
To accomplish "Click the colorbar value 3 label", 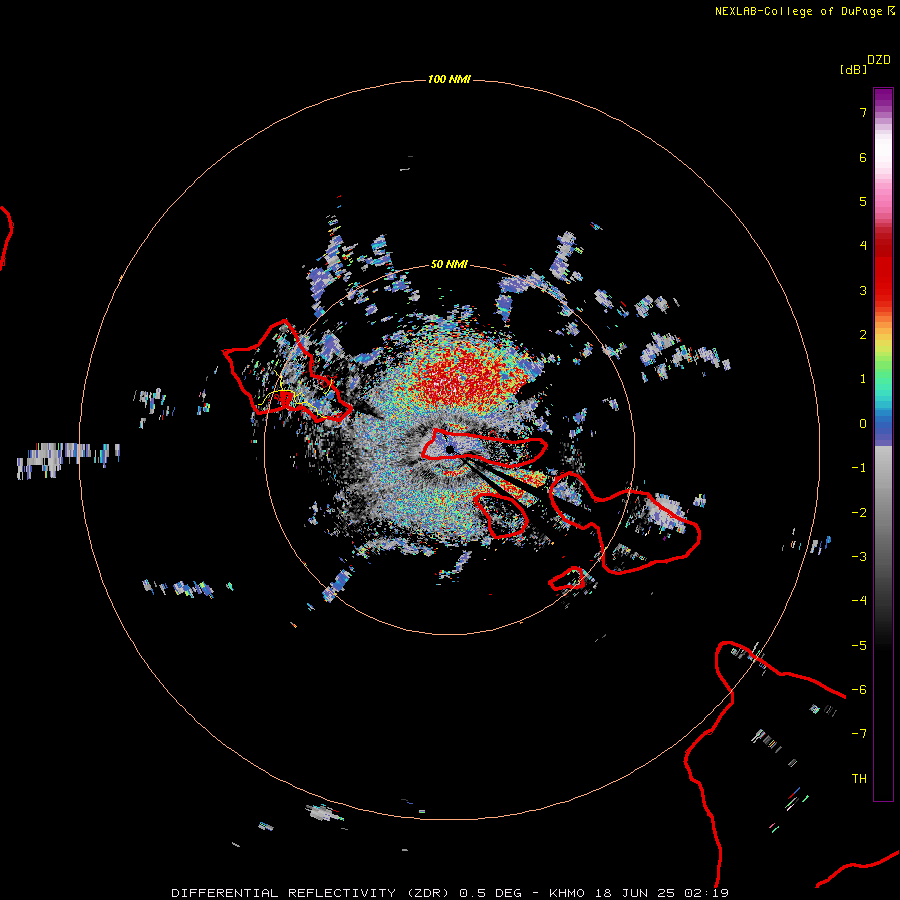I will [863, 290].
